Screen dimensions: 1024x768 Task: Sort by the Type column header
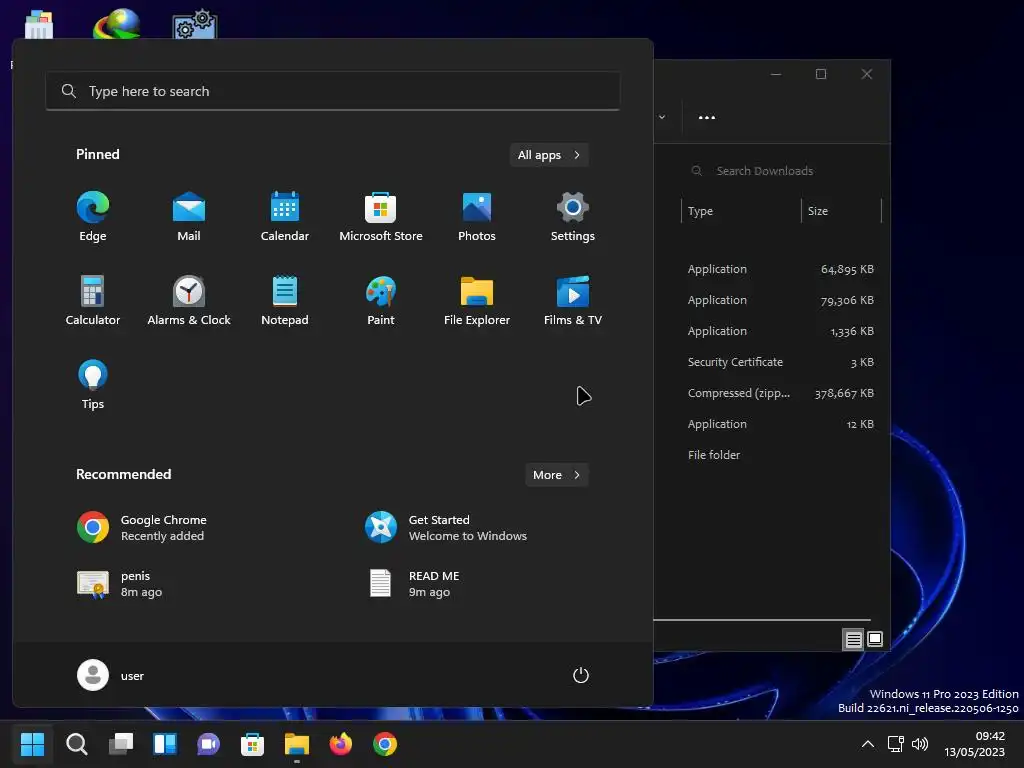[x=741, y=211]
